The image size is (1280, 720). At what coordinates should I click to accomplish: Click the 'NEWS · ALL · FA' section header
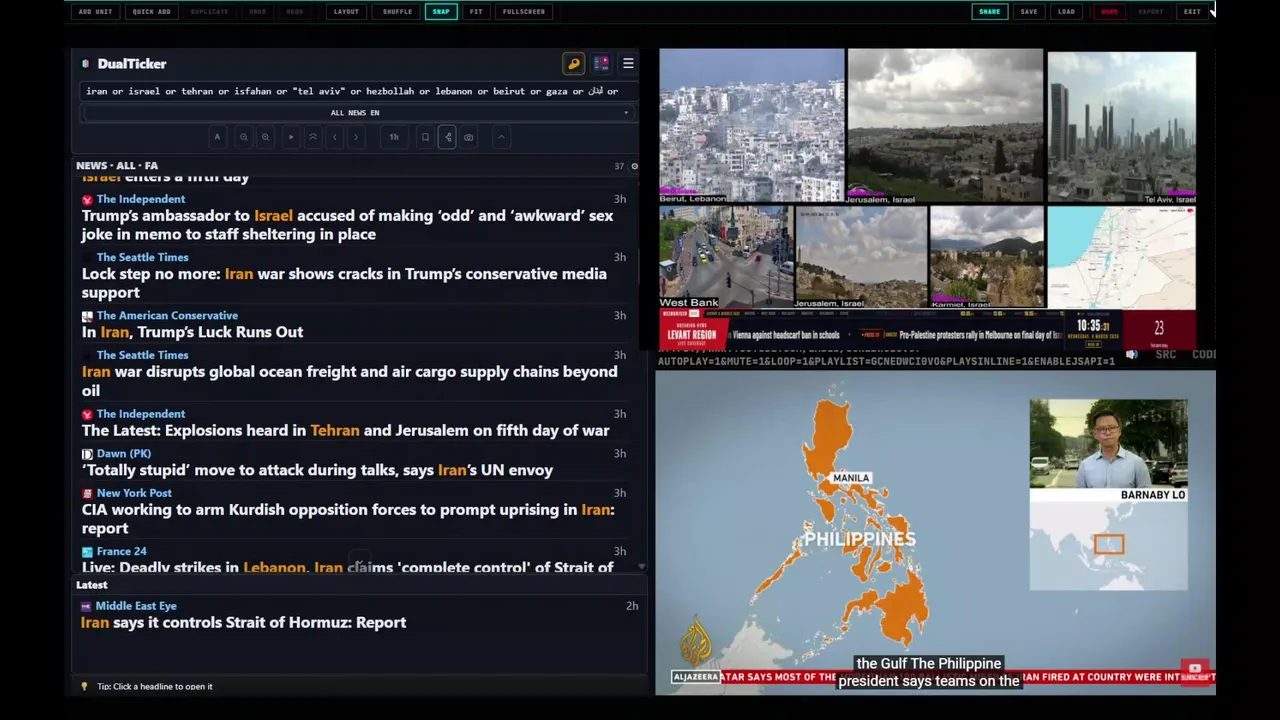click(117, 166)
